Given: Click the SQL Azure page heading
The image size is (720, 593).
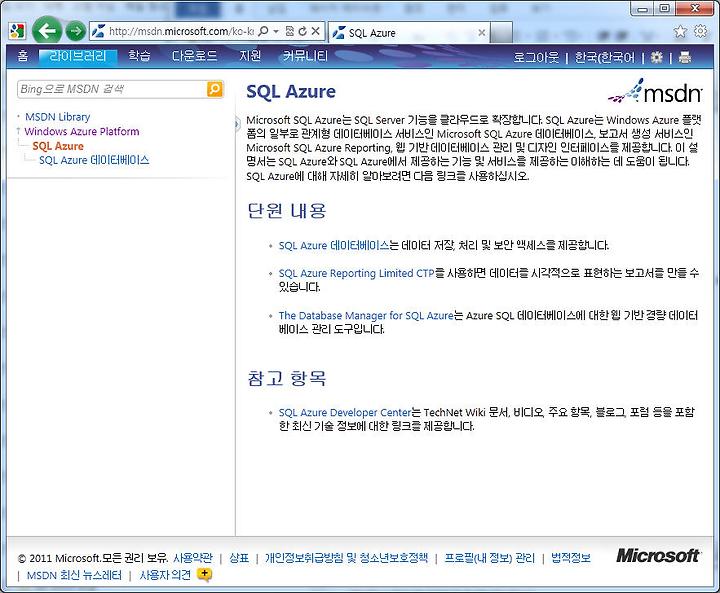Looking at the screenshot, I should click(291, 91).
